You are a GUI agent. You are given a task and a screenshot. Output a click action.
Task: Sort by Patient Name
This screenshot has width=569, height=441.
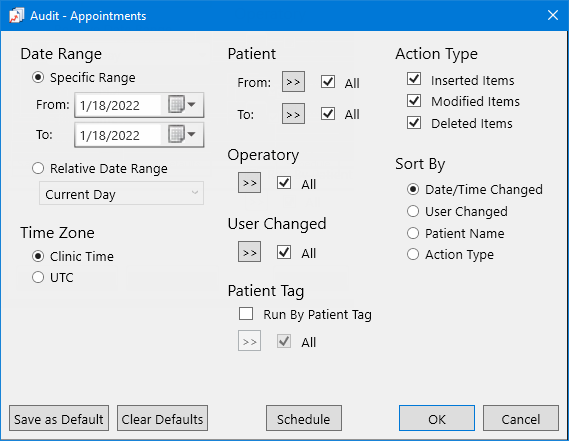(413, 233)
